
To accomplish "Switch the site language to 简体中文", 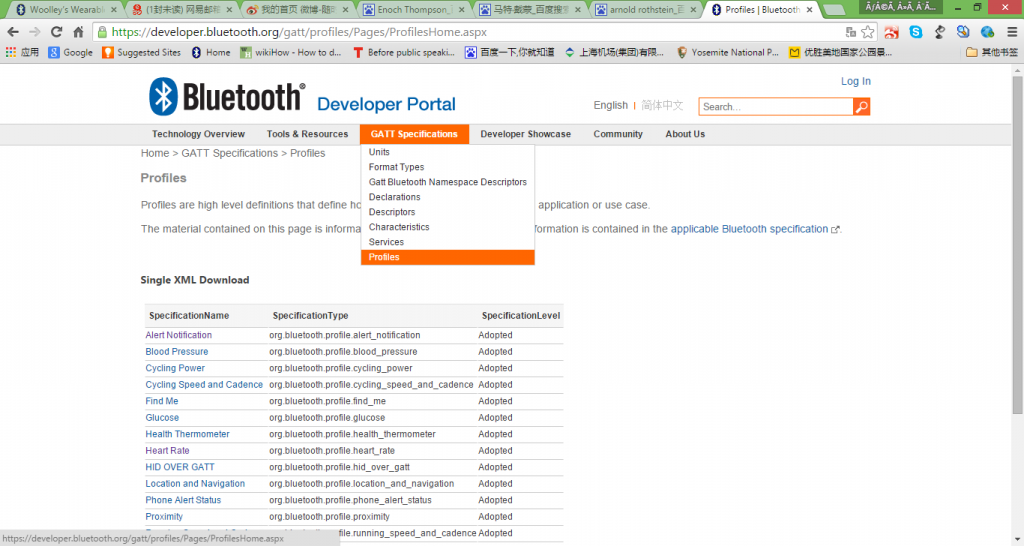I will click(x=661, y=106).
